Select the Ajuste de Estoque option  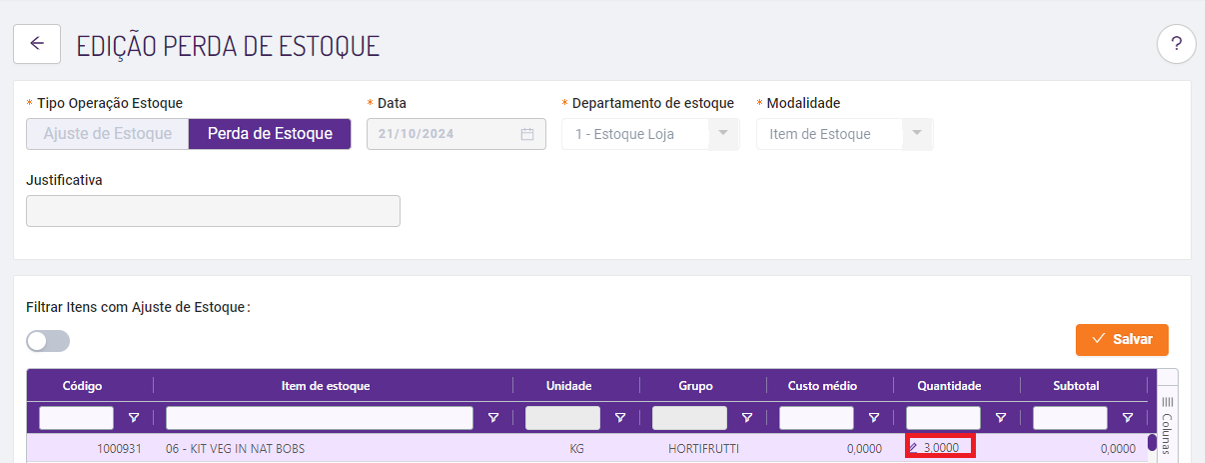click(x=108, y=134)
